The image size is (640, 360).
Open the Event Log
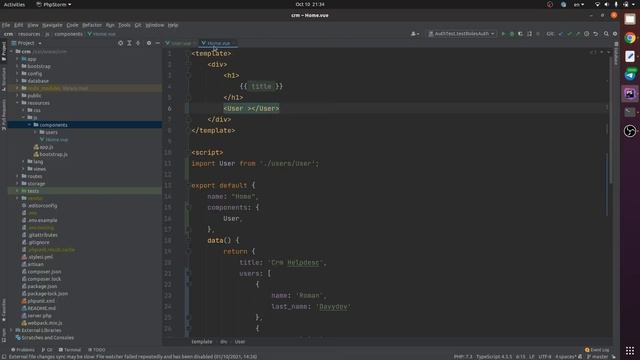click(597, 350)
